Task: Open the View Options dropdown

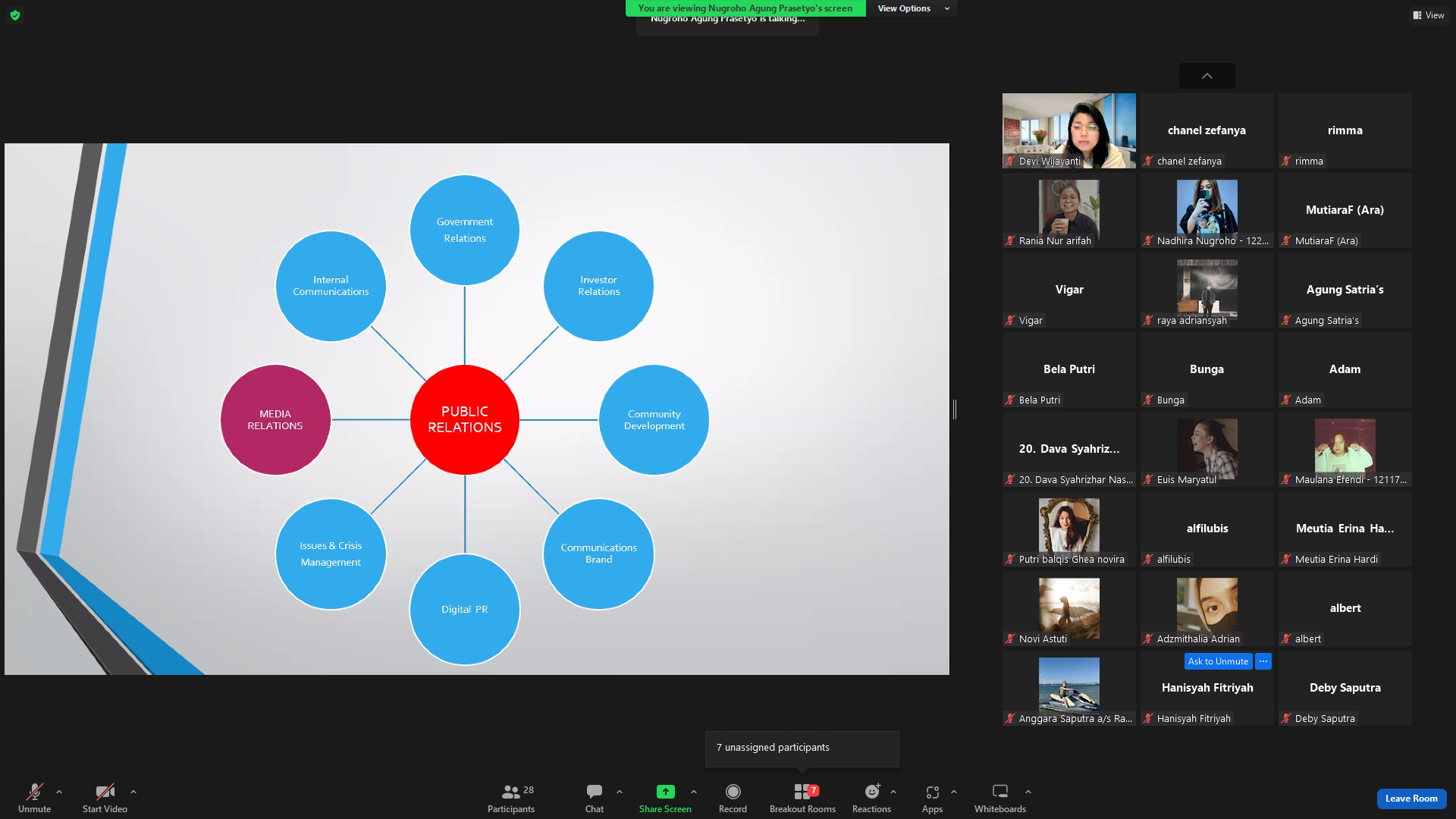Action: coord(912,8)
